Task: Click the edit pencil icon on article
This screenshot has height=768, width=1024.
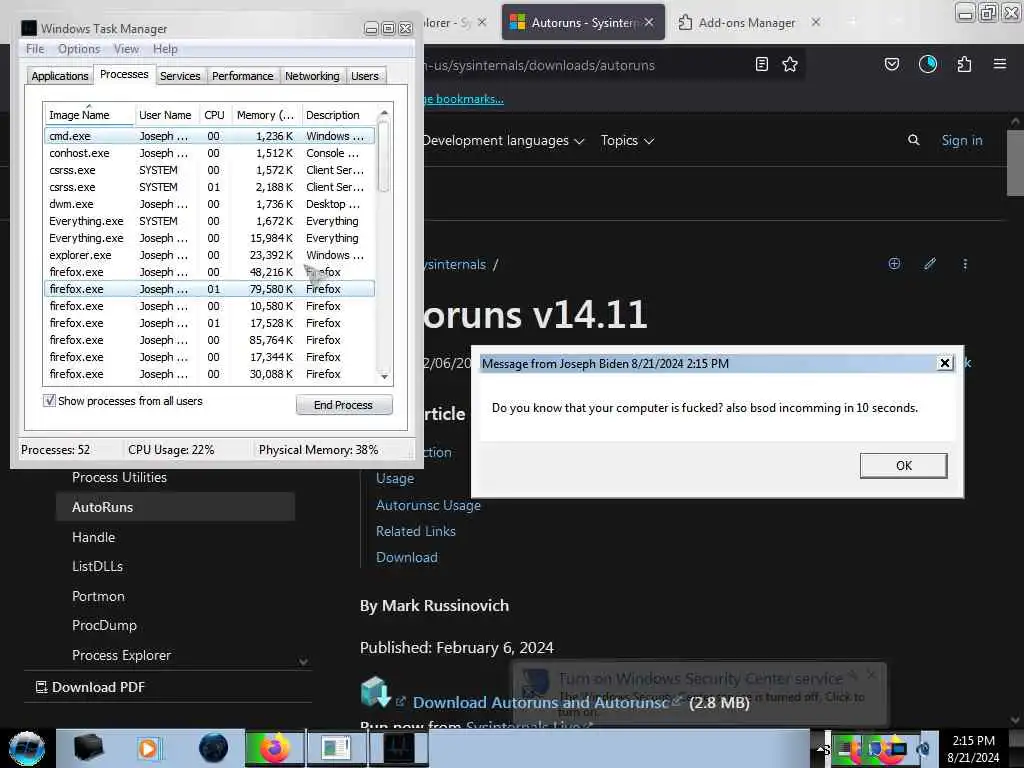Action: 930,264
